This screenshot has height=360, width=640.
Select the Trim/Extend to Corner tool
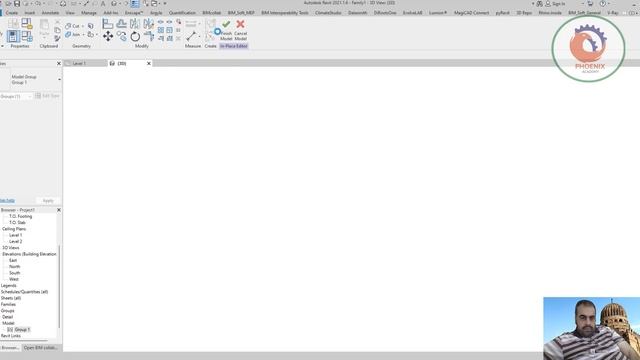(149, 36)
